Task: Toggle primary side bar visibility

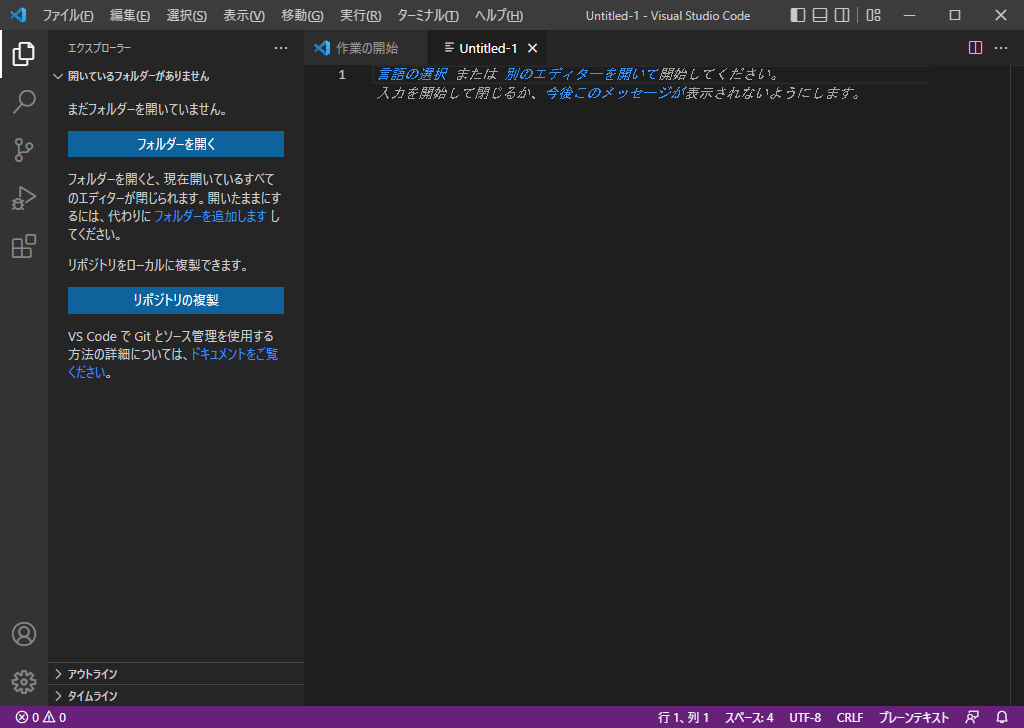Action: [x=797, y=15]
